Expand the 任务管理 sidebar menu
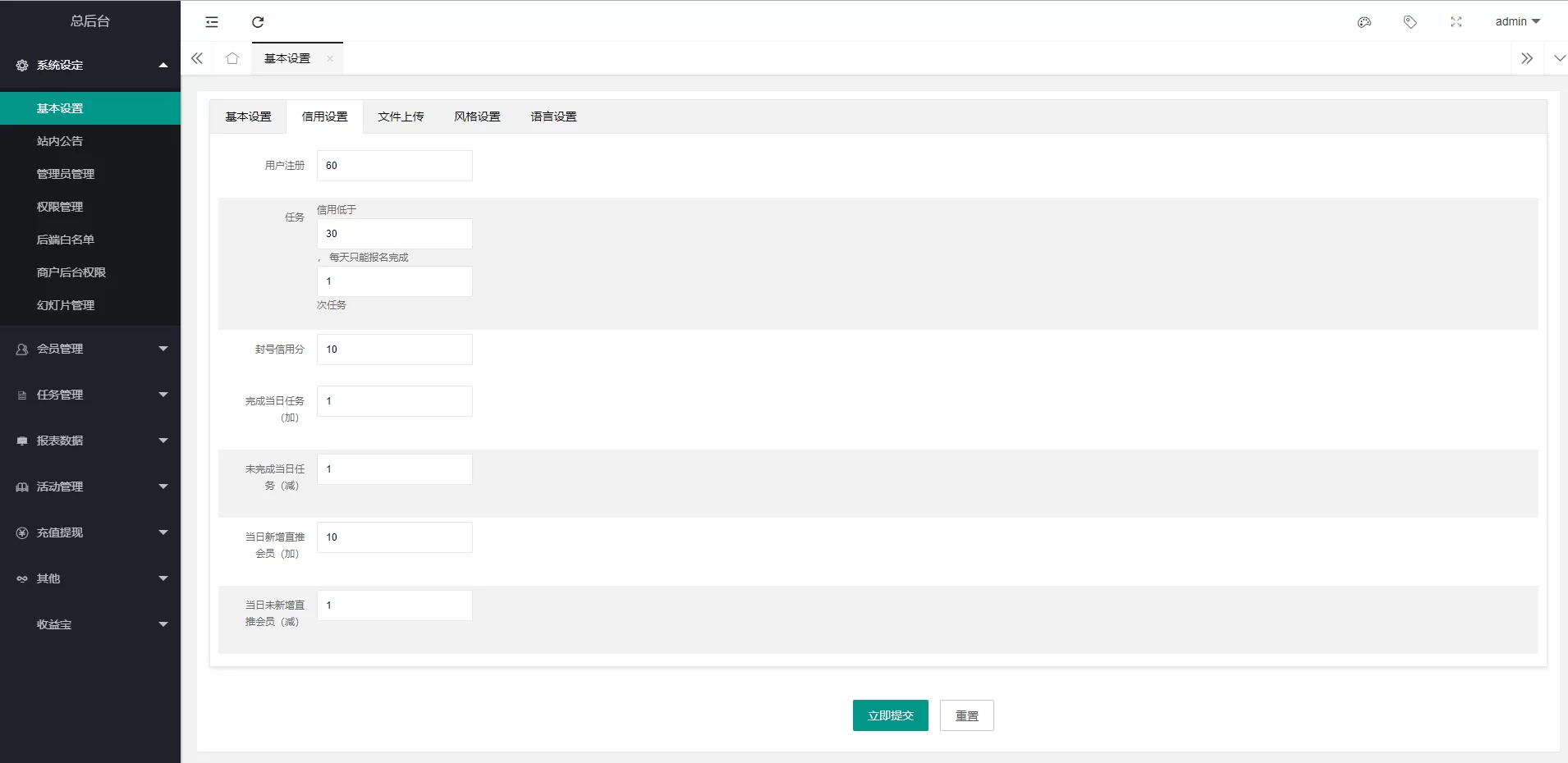 (90, 395)
